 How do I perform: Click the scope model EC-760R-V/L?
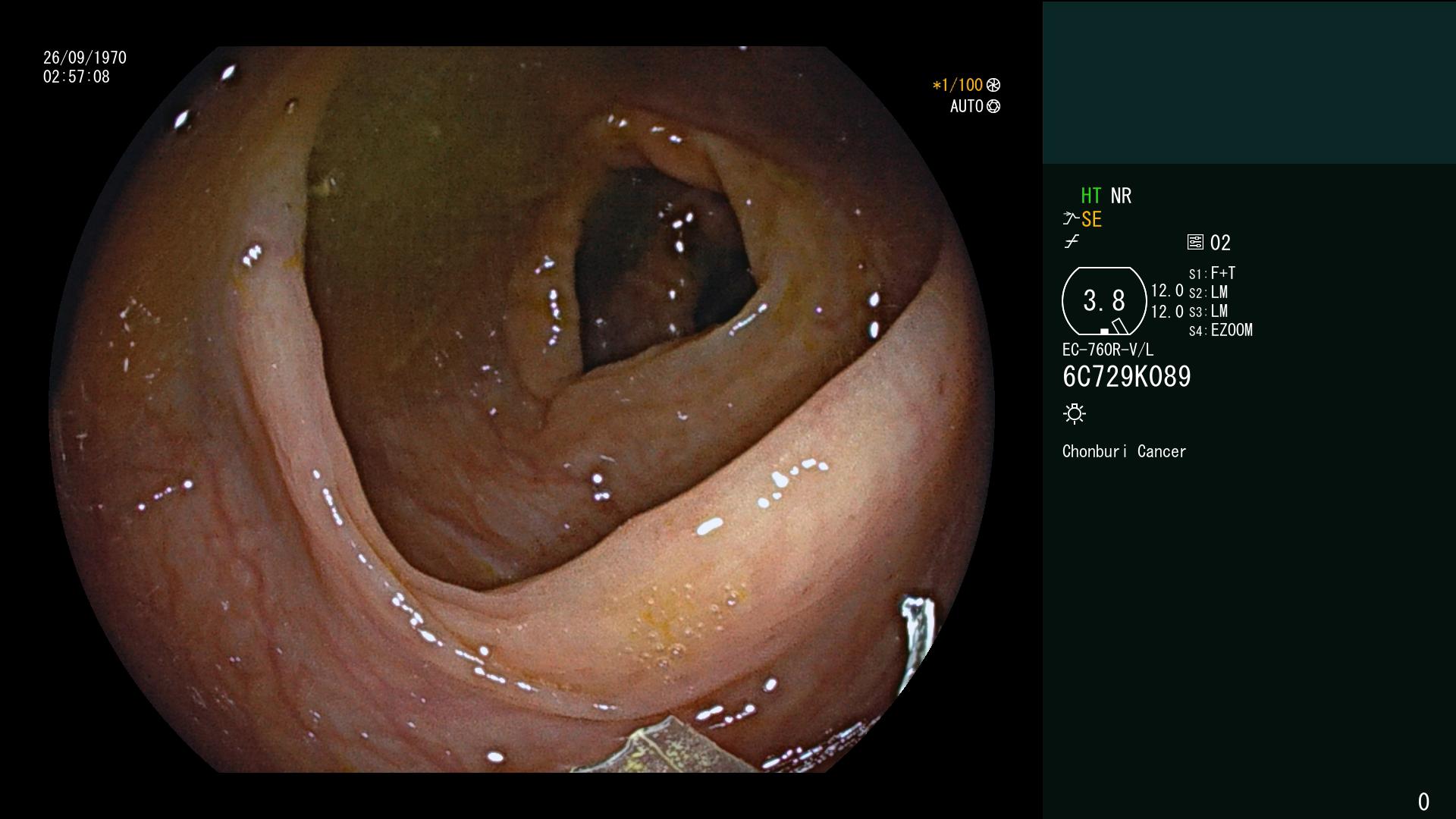[x=1108, y=350]
